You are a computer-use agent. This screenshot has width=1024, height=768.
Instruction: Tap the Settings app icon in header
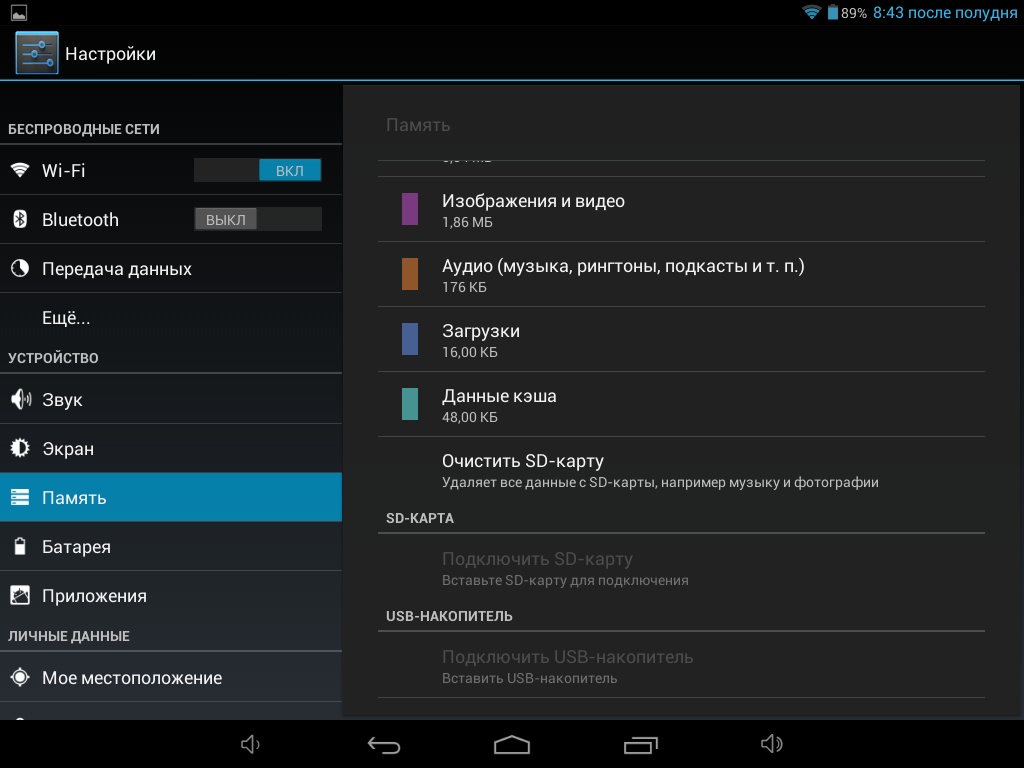[x=37, y=53]
